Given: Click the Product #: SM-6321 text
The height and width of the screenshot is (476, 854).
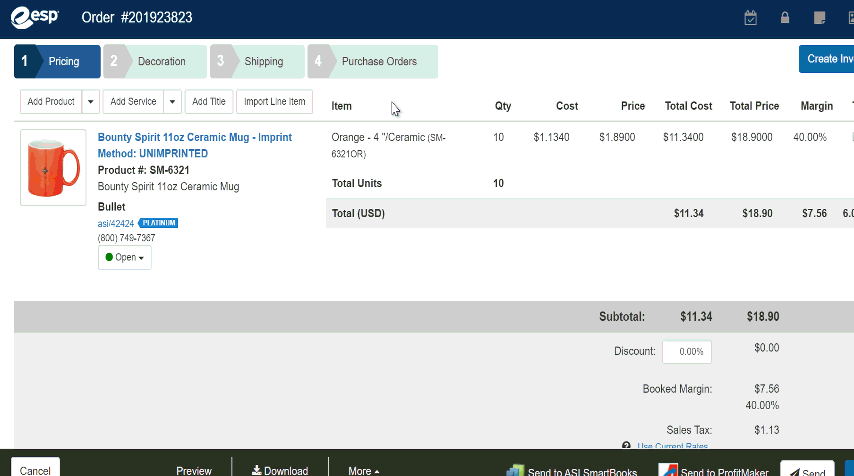Looking at the screenshot, I should [143, 170].
